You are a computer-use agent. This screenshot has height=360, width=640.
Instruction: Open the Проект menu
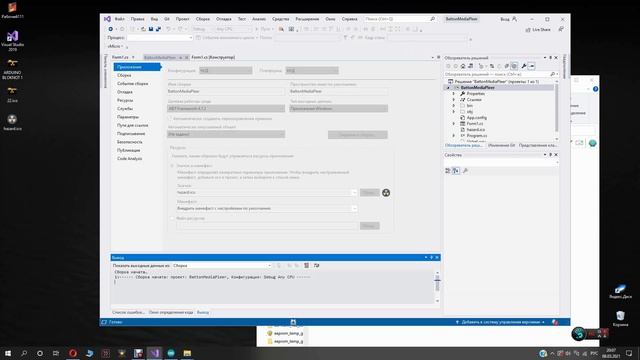182,19
